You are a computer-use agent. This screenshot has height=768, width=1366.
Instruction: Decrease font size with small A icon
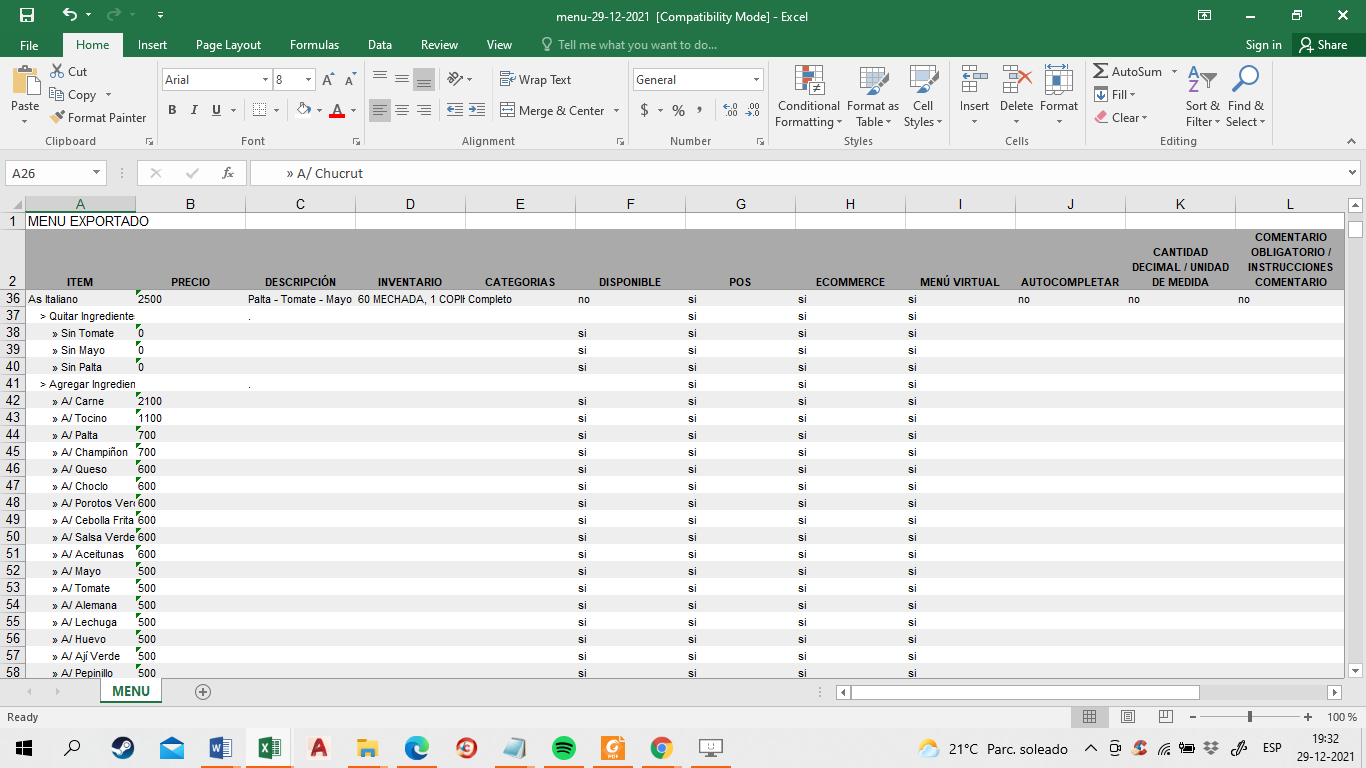[350, 80]
